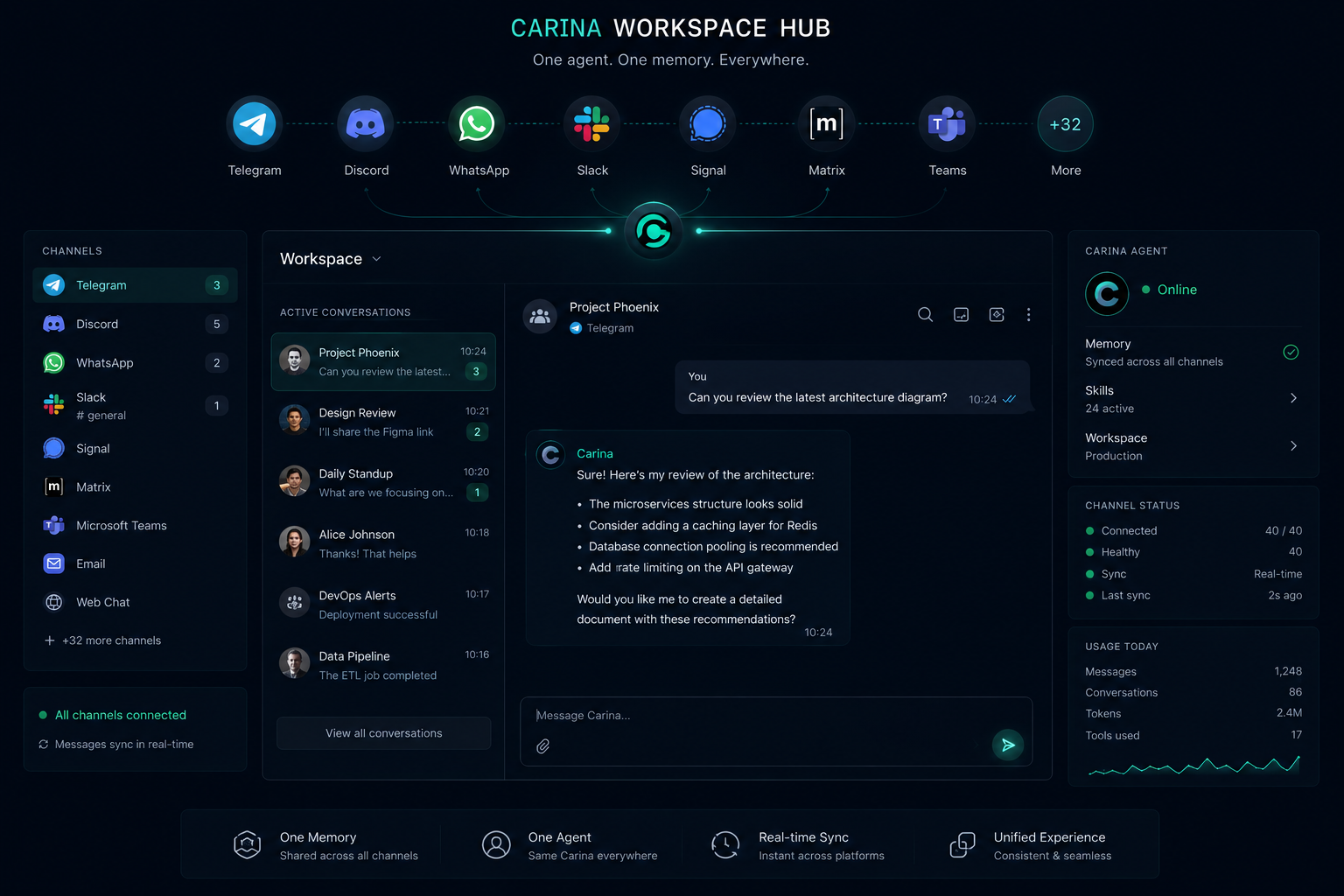Click the 'Tools used' 17 row

click(x=1193, y=735)
